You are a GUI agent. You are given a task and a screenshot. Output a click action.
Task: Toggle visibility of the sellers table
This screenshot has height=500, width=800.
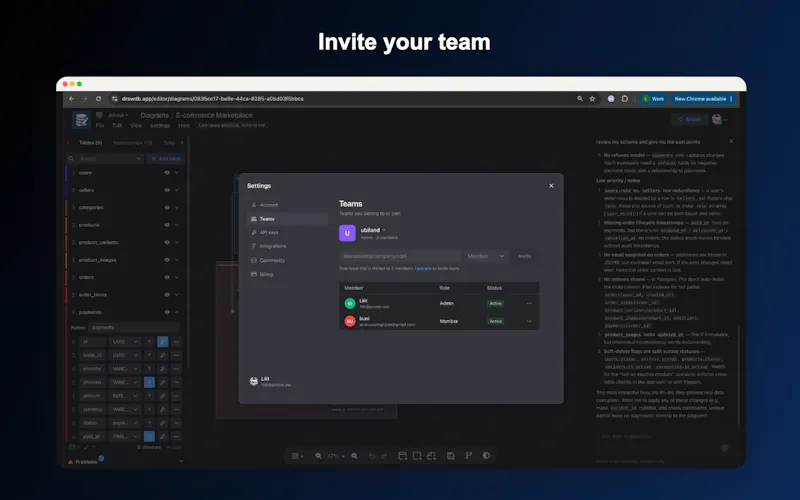[167, 190]
